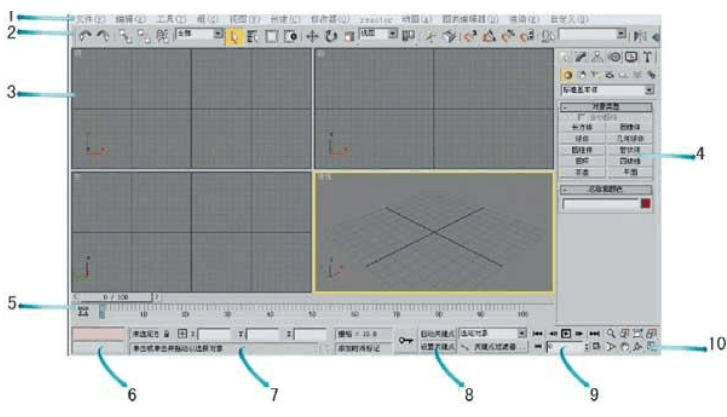Click the 圆柱体 (Cylinder) button
The width and height of the screenshot is (727, 417).
tap(582, 150)
